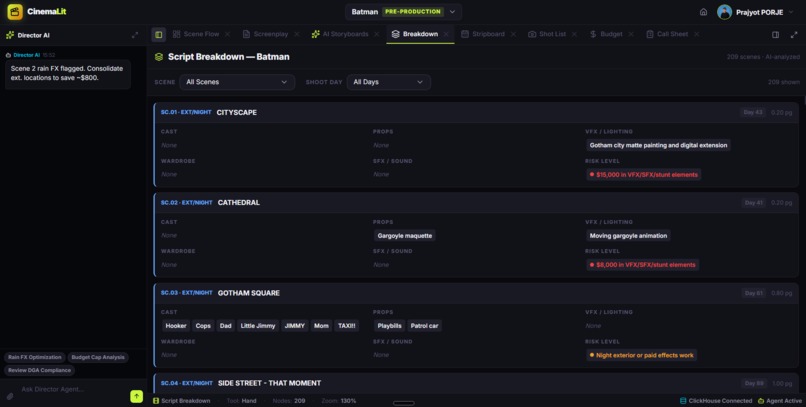This screenshot has width=806, height=407.
Task: Click the Script Breakdown status bar icon
Action: pos(156,400)
